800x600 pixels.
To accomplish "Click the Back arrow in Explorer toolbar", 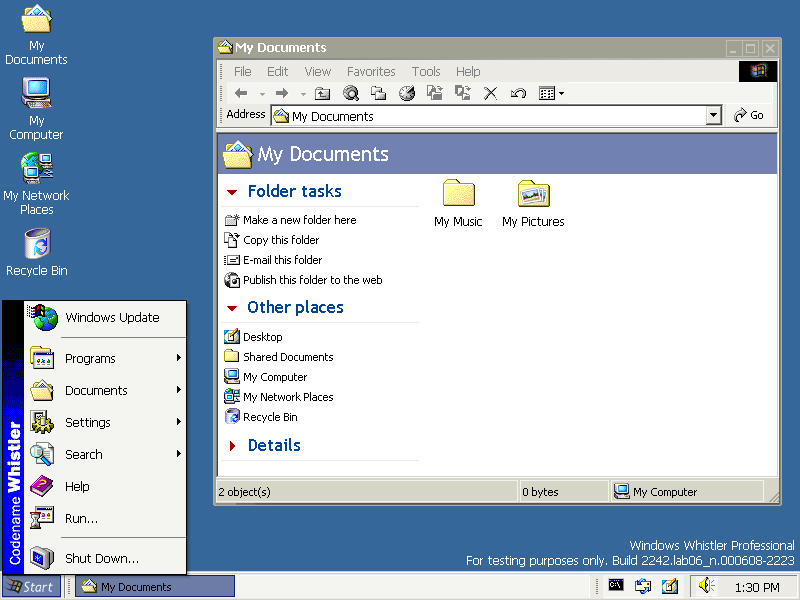I will [241, 93].
